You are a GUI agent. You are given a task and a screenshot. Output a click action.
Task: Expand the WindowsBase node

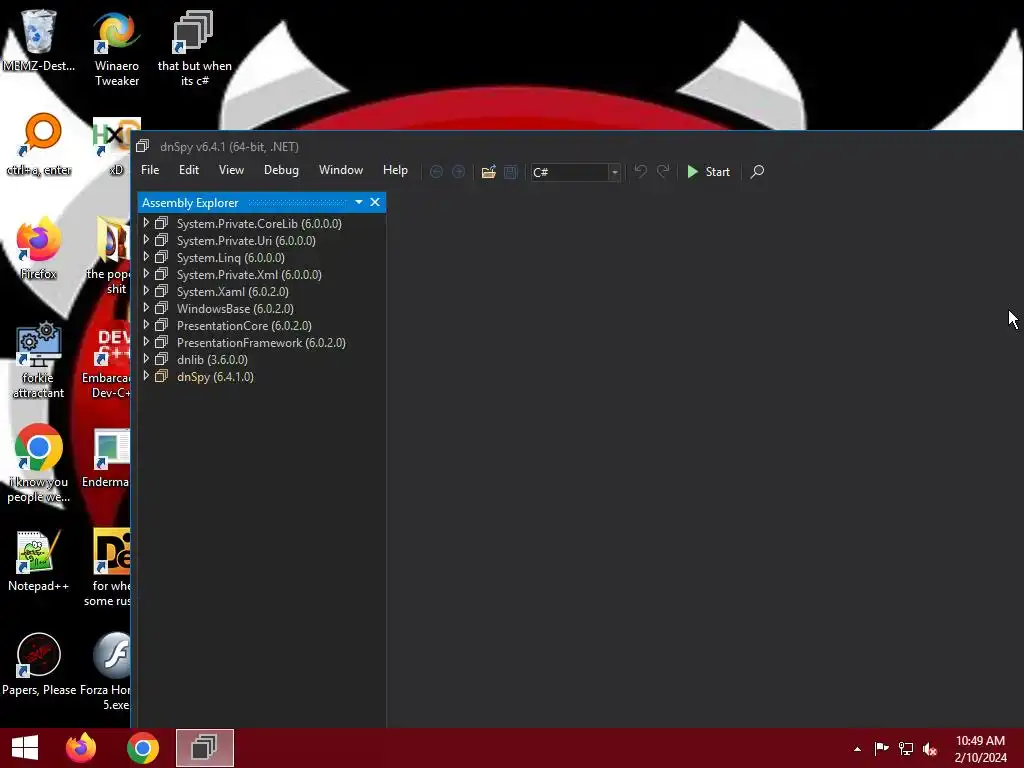[x=146, y=308]
